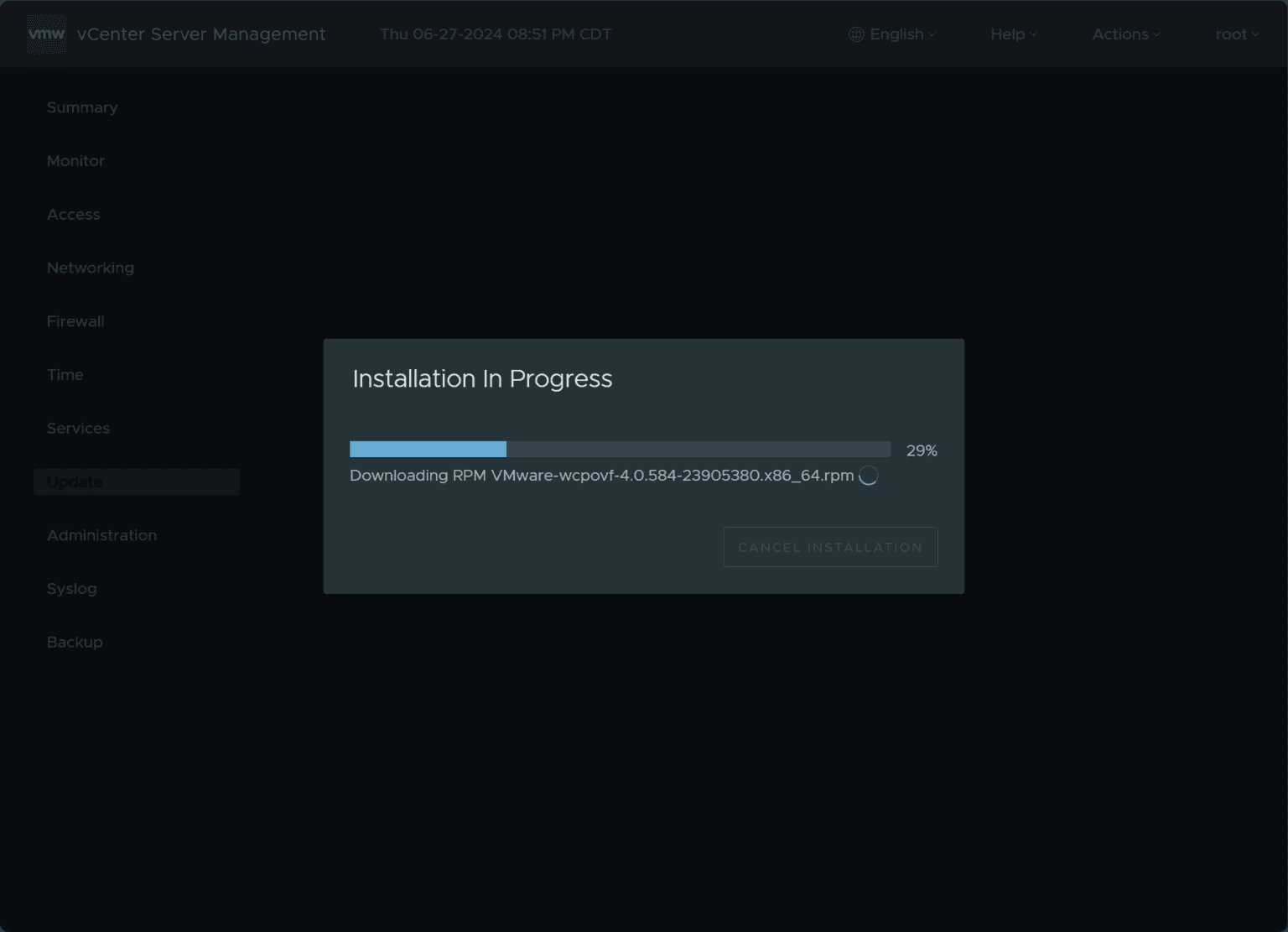Select Time settings in the sidebar
The height and width of the screenshot is (932, 1288).
pyautogui.click(x=65, y=374)
